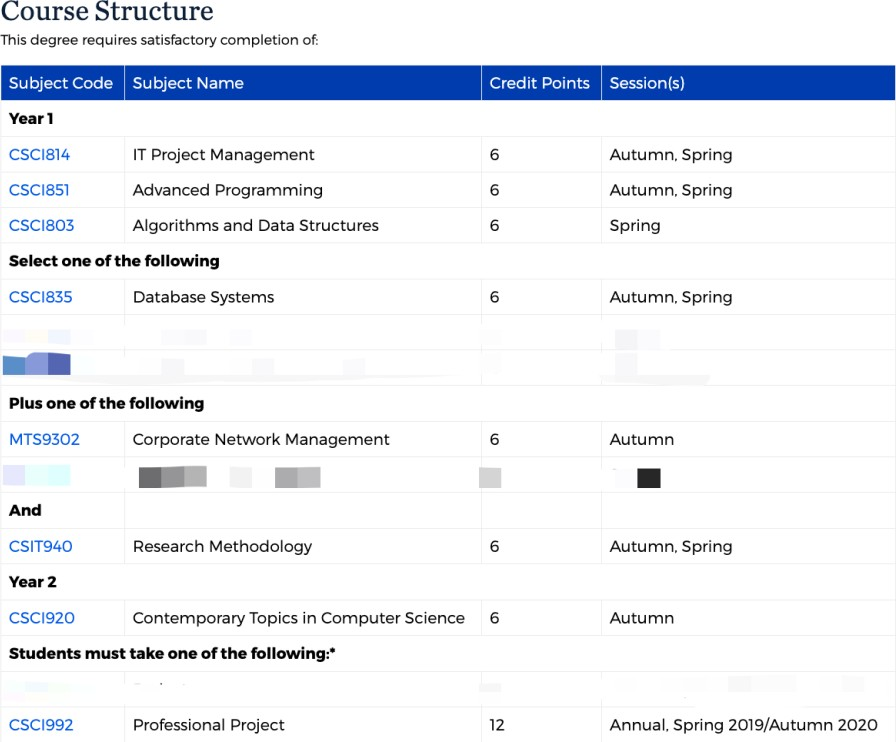Click the Year 1 section row
This screenshot has width=896, height=742.
click(x=448, y=118)
